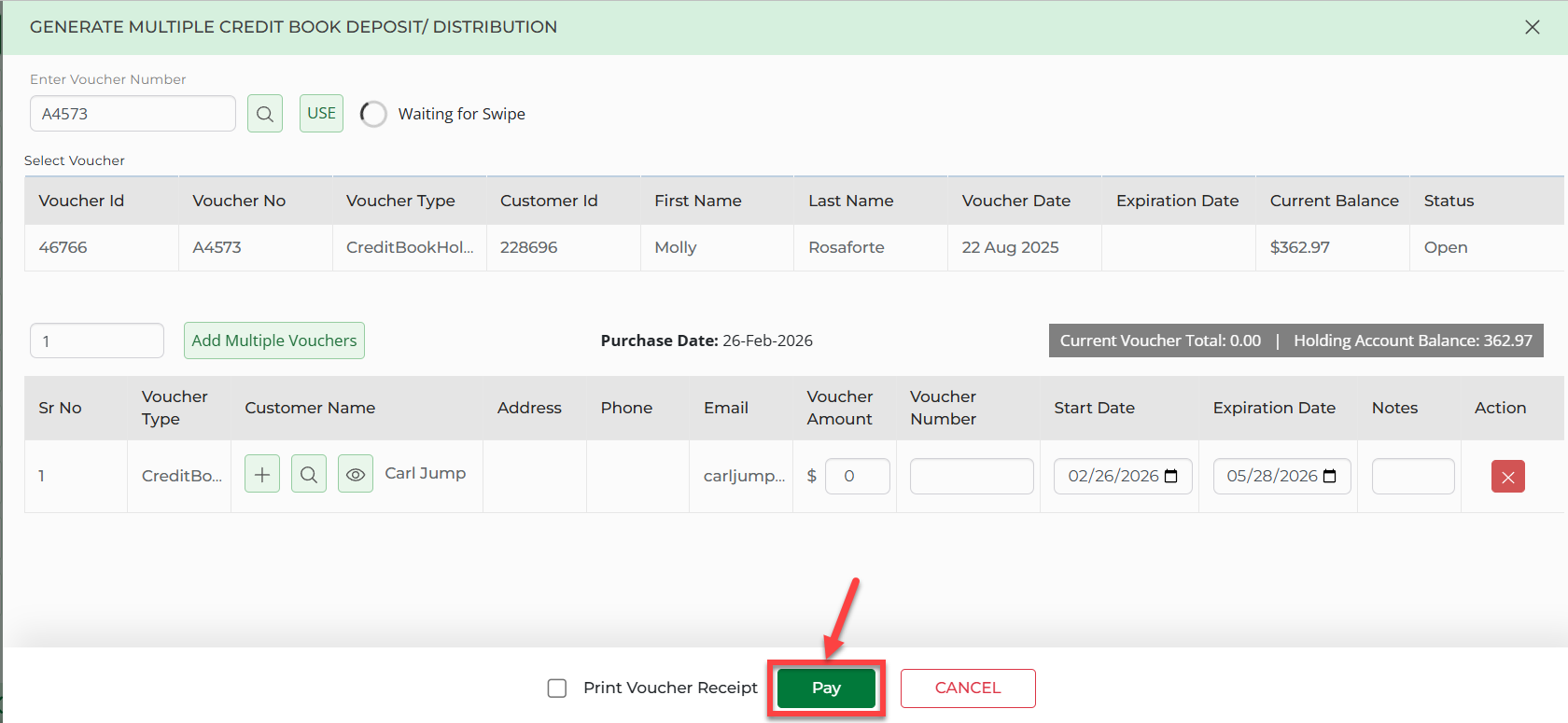Click the Voucher Number field in row 1
The image size is (1568, 723).
(x=971, y=477)
